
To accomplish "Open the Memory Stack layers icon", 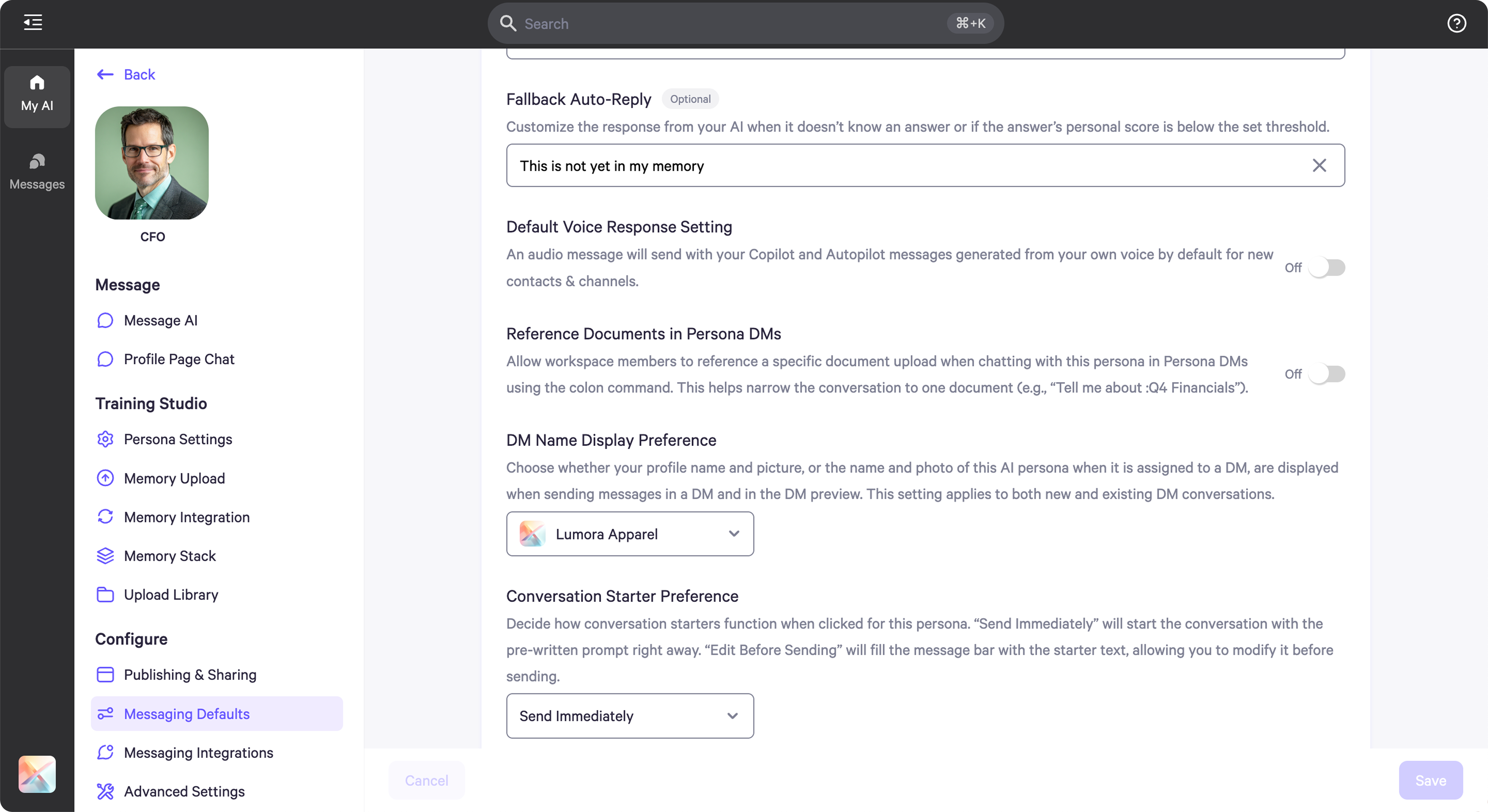I will 105,555.
